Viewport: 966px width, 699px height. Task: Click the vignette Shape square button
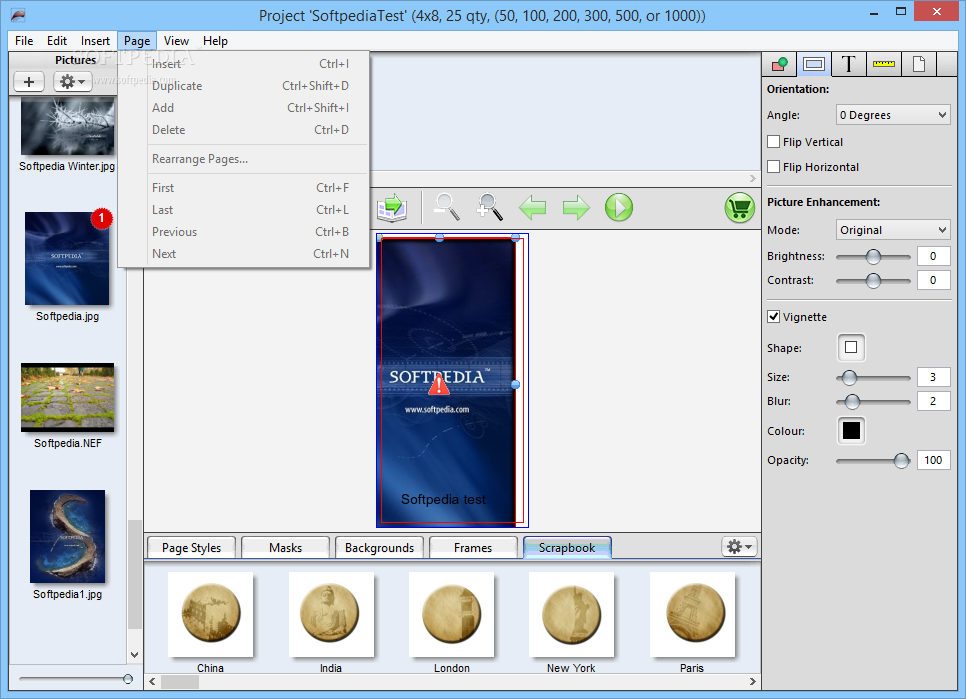tap(851, 347)
